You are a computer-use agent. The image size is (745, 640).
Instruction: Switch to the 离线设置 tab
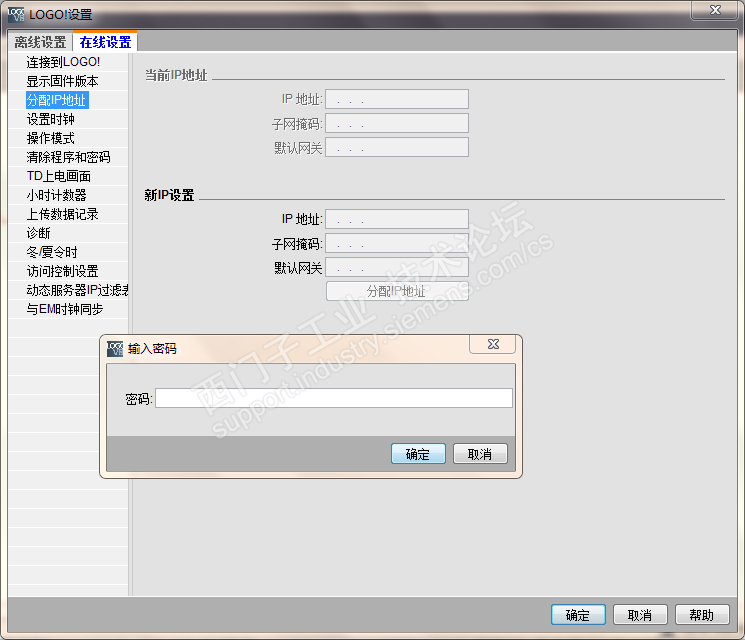[x=40, y=42]
